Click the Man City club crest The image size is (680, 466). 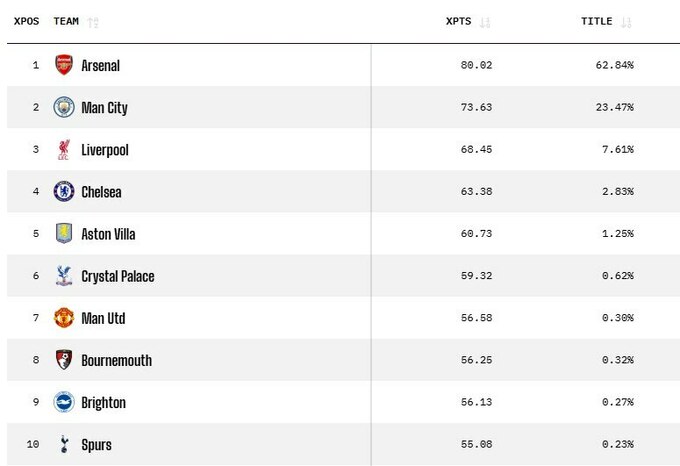64,107
